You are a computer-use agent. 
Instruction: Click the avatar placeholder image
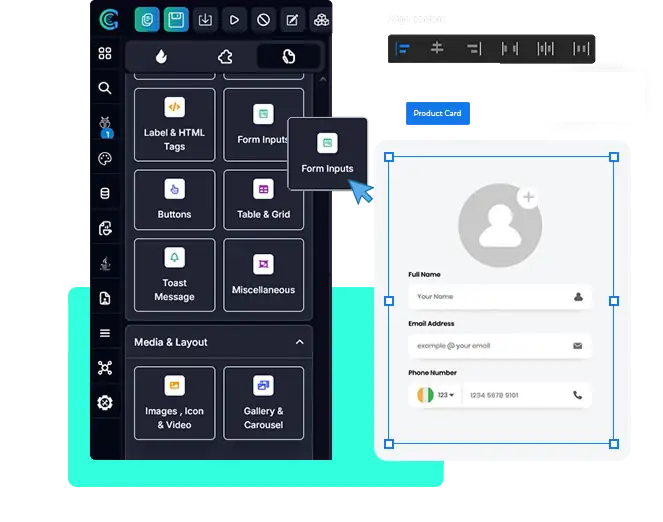point(500,225)
